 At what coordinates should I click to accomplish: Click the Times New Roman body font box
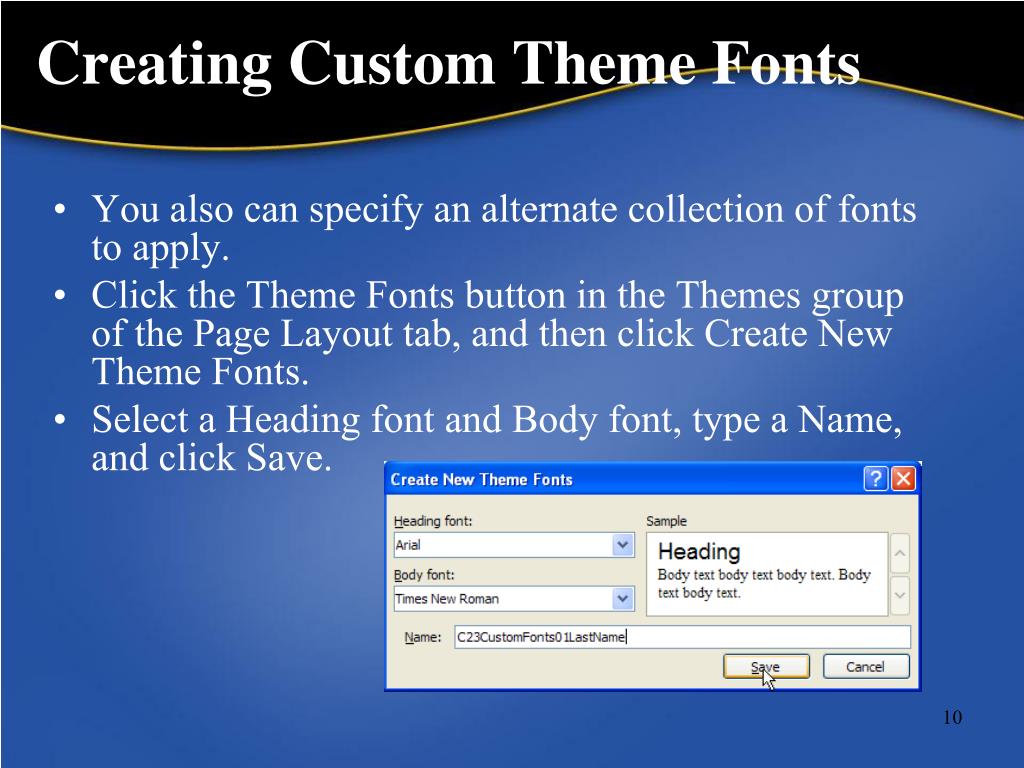coord(514,598)
